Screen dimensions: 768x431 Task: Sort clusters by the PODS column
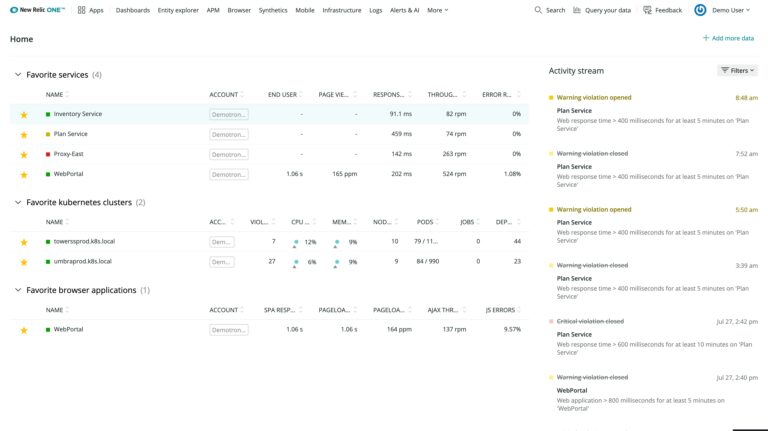pyautogui.click(x=428, y=222)
